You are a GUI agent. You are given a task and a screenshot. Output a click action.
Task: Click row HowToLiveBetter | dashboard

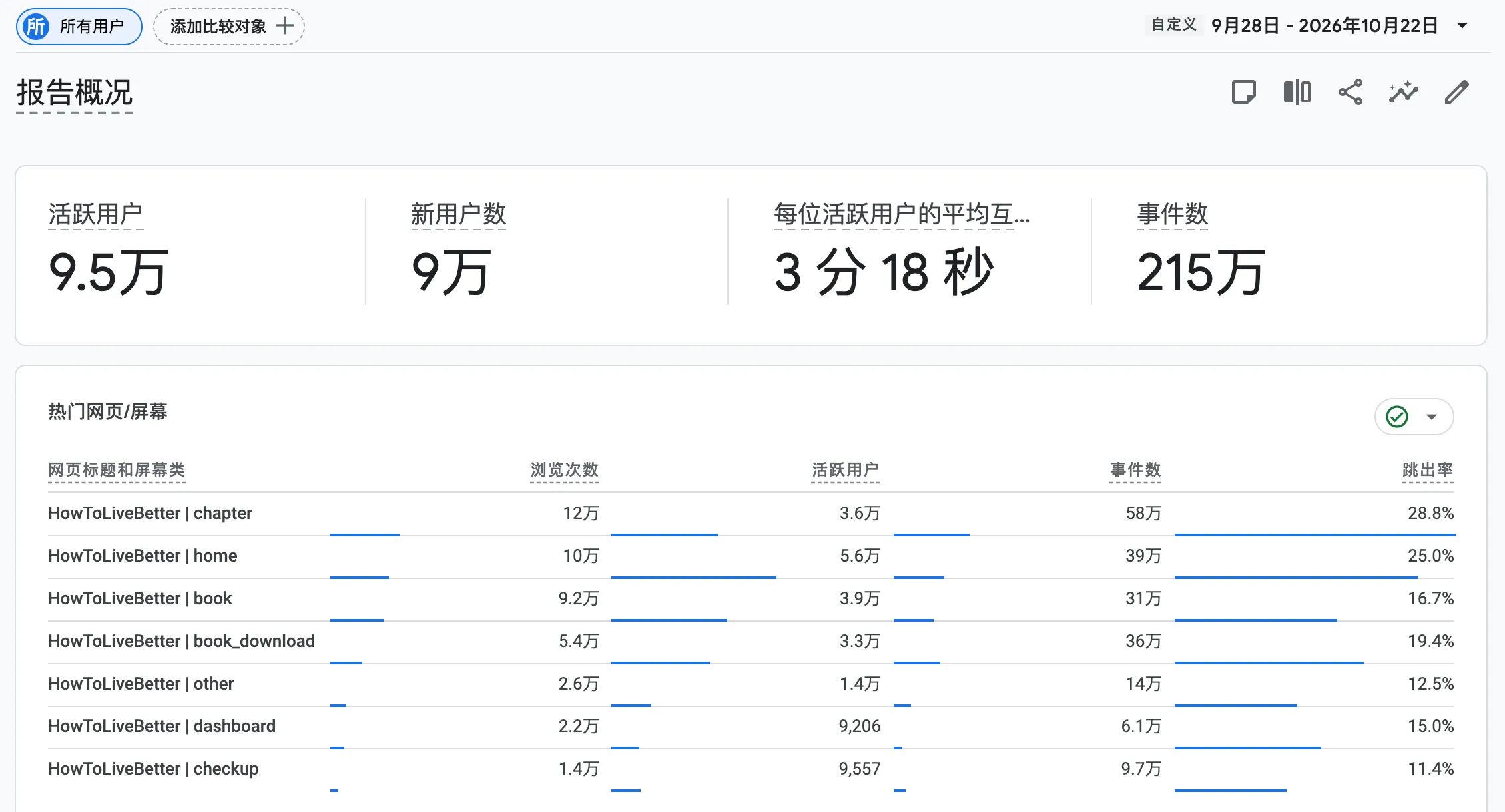751,727
